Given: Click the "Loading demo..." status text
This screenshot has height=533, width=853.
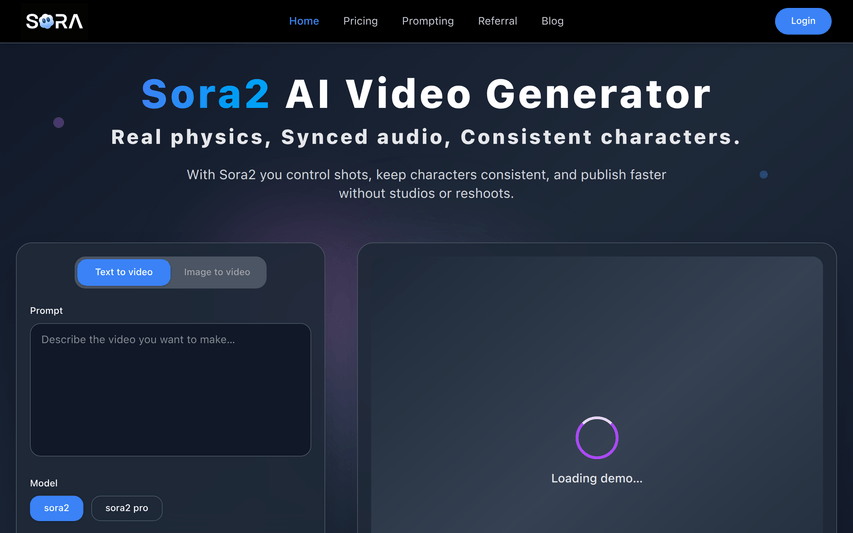Looking at the screenshot, I should (597, 478).
